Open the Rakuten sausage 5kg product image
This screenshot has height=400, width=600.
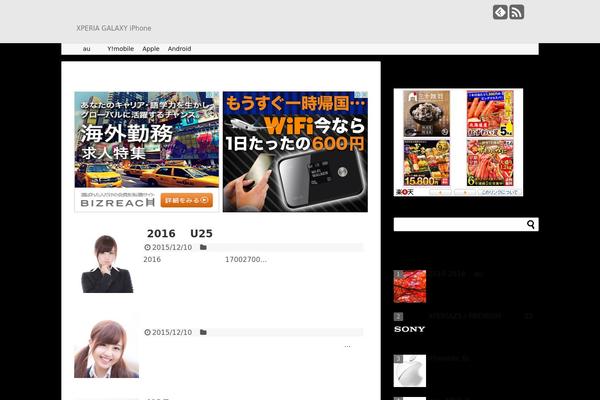click(x=490, y=114)
